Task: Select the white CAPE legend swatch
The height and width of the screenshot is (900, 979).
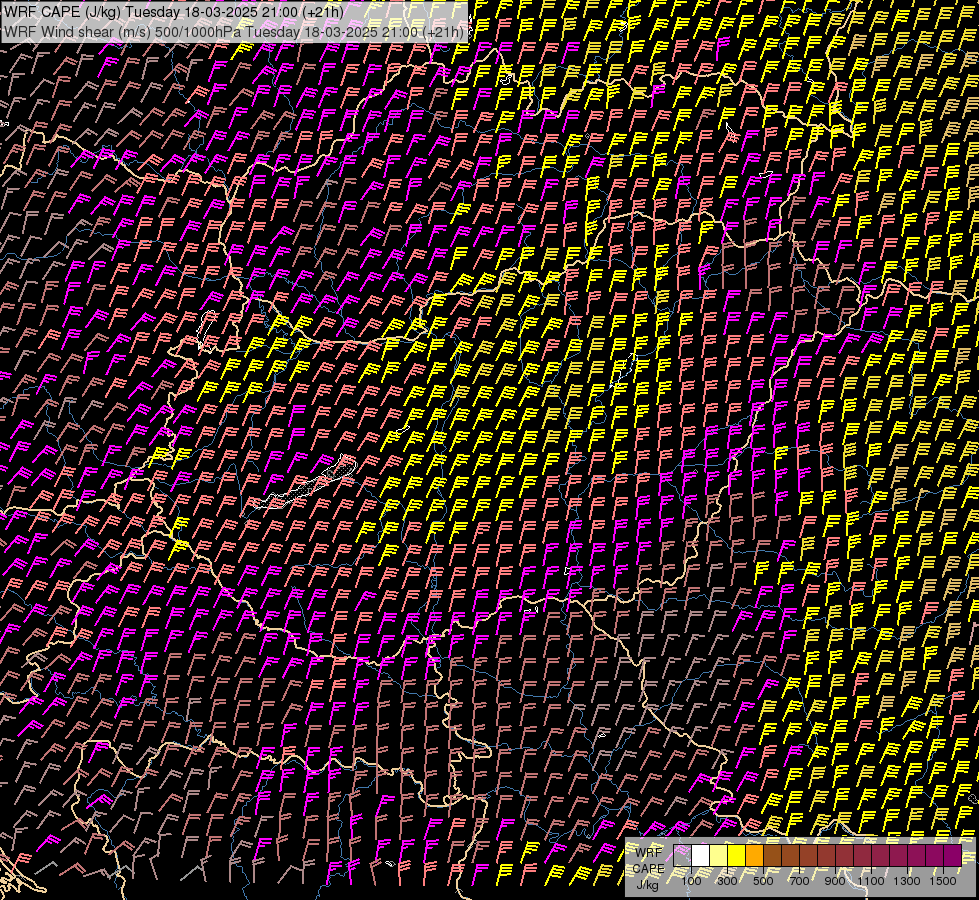Action: point(701,855)
